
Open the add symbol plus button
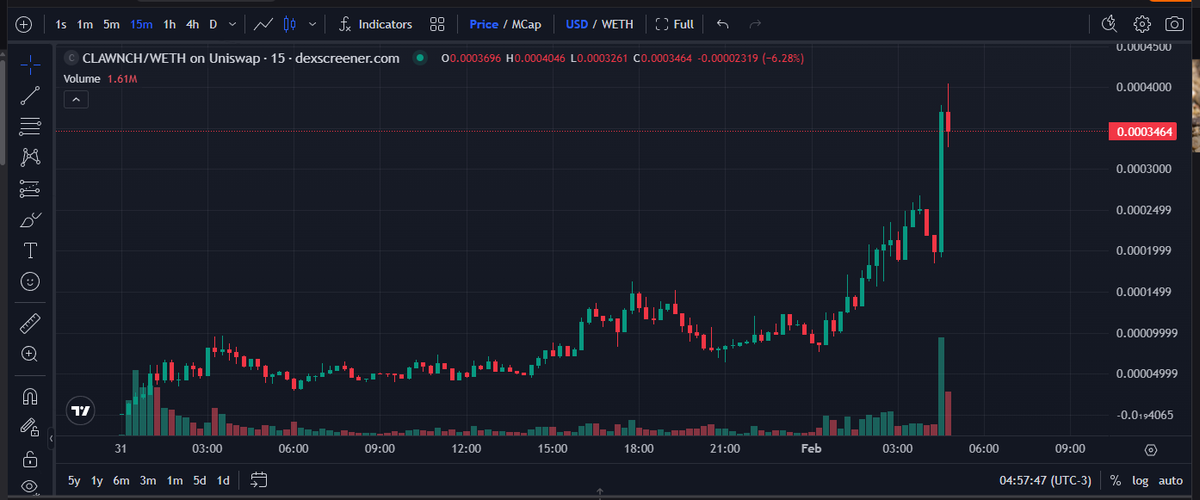tap(23, 24)
